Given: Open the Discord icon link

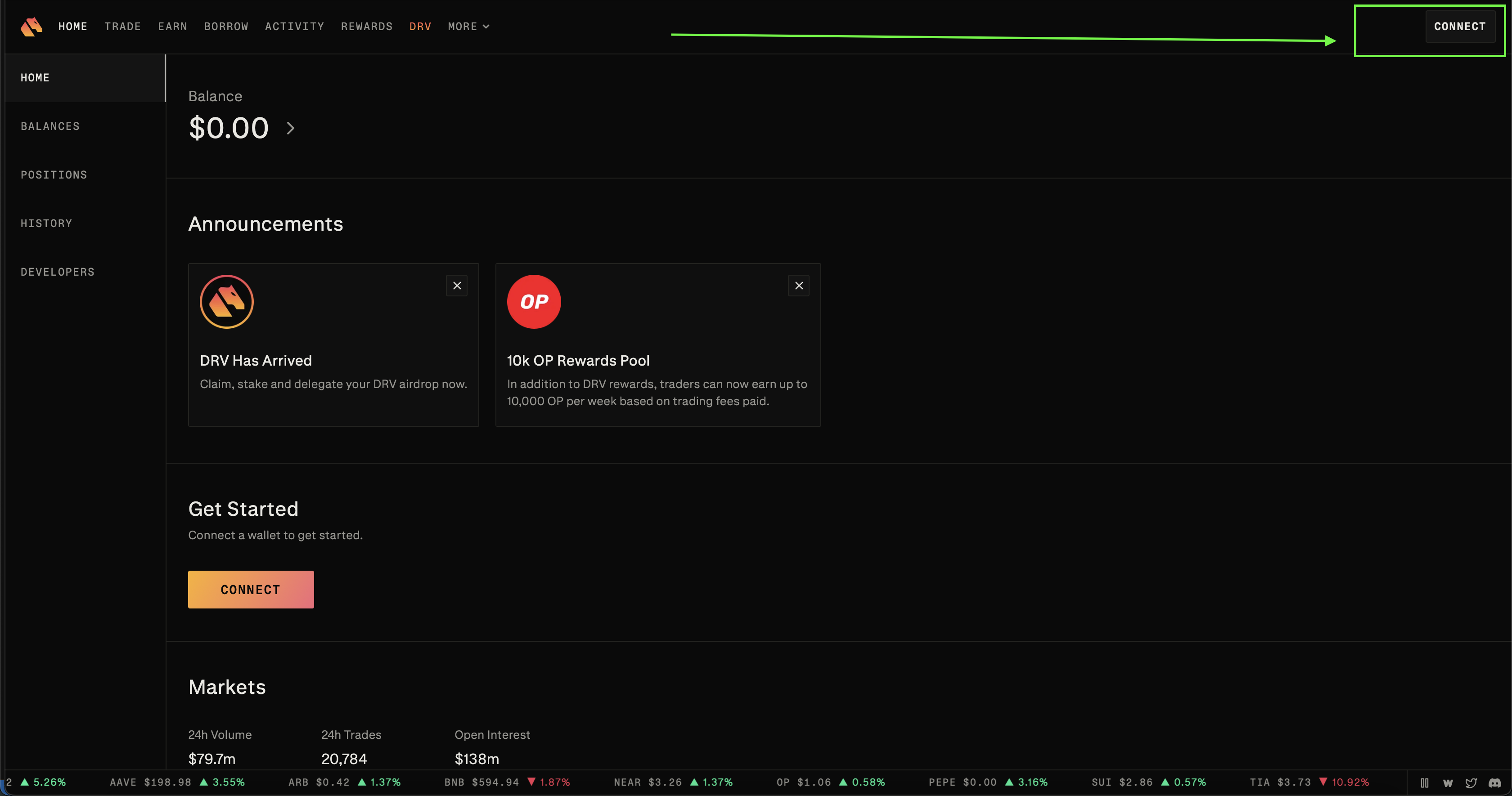Looking at the screenshot, I should [1494, 783].
